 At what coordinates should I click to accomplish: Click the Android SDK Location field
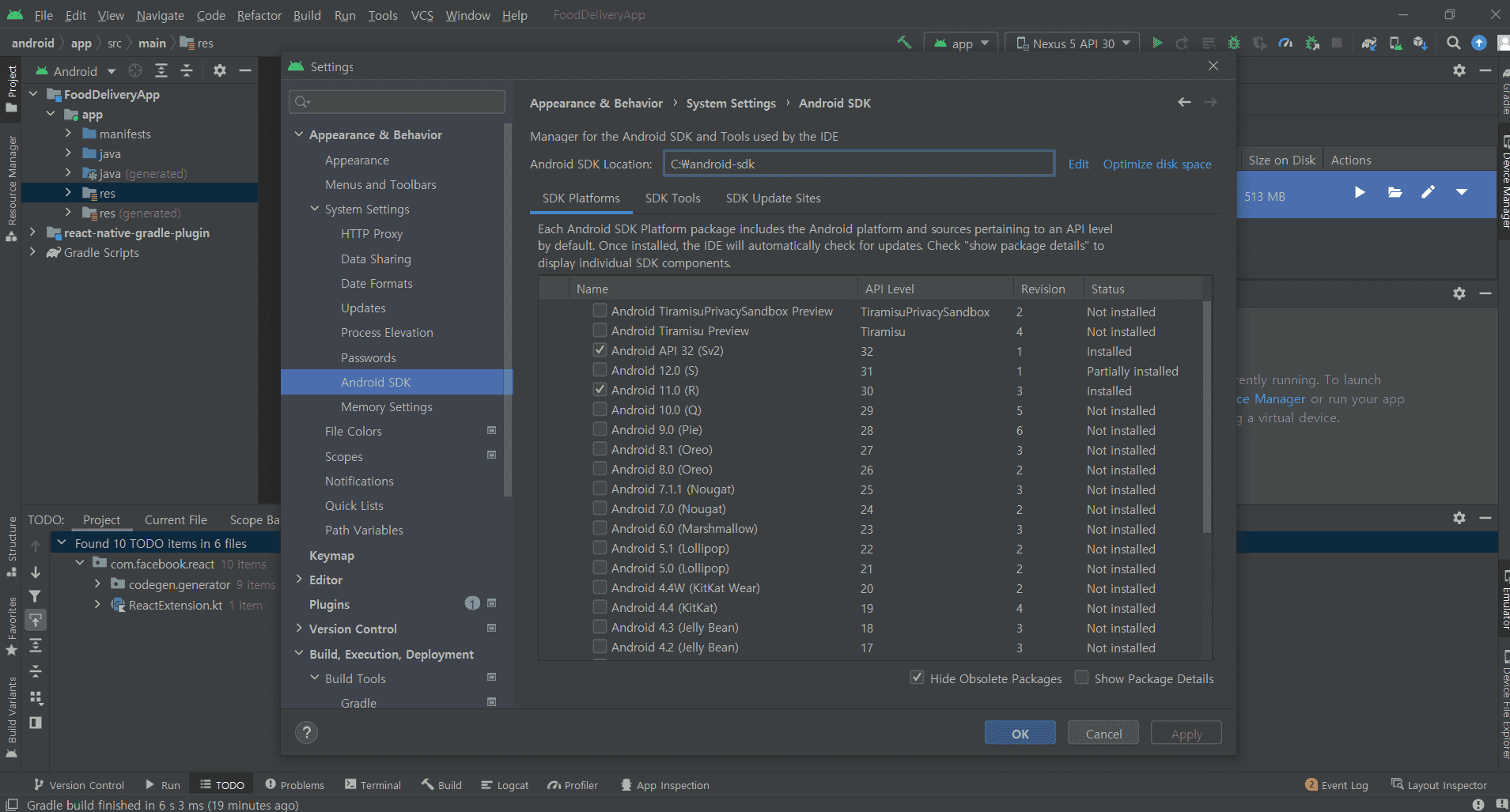click(859, 164)
